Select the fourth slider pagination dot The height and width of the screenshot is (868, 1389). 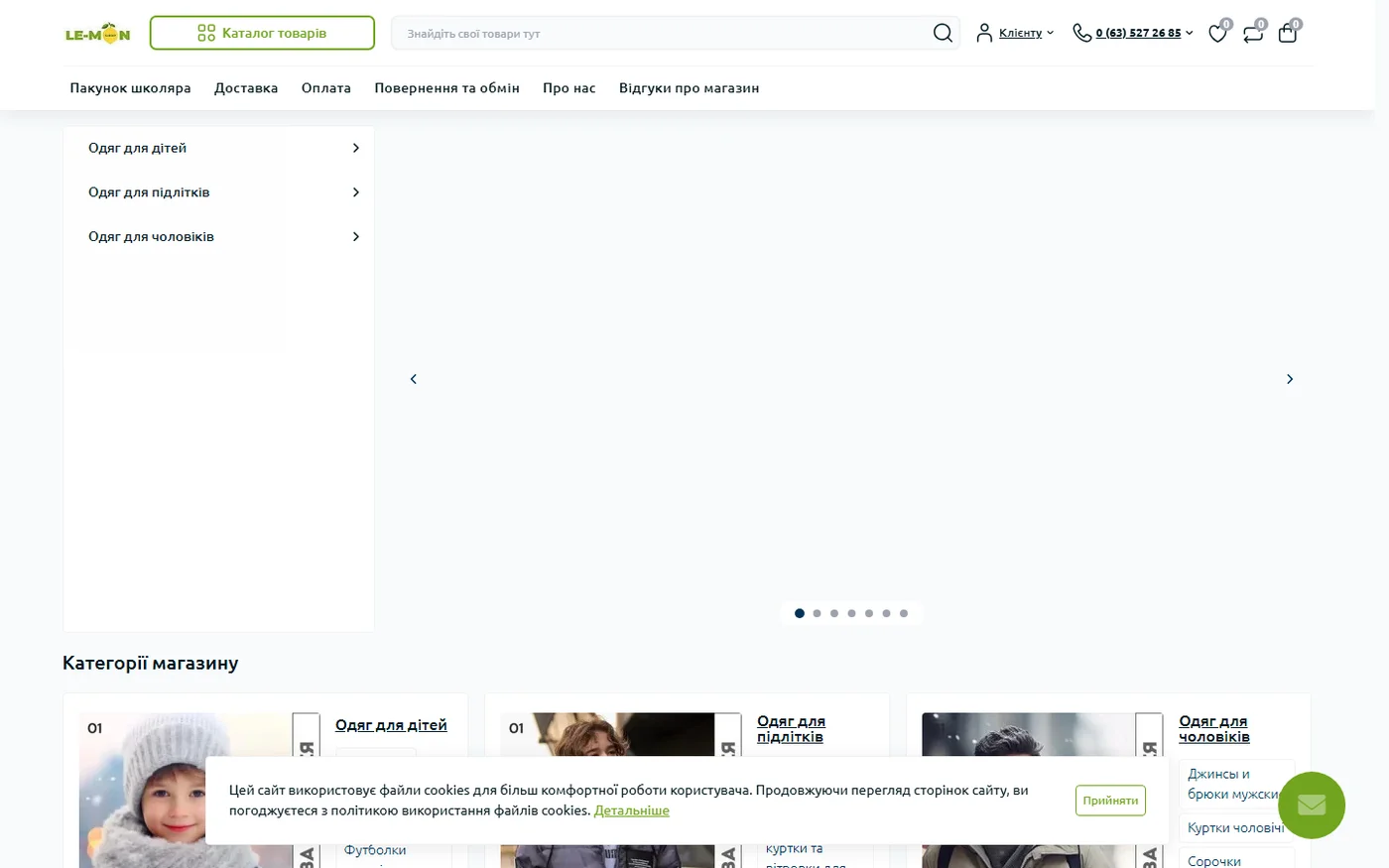coord(851,613)
